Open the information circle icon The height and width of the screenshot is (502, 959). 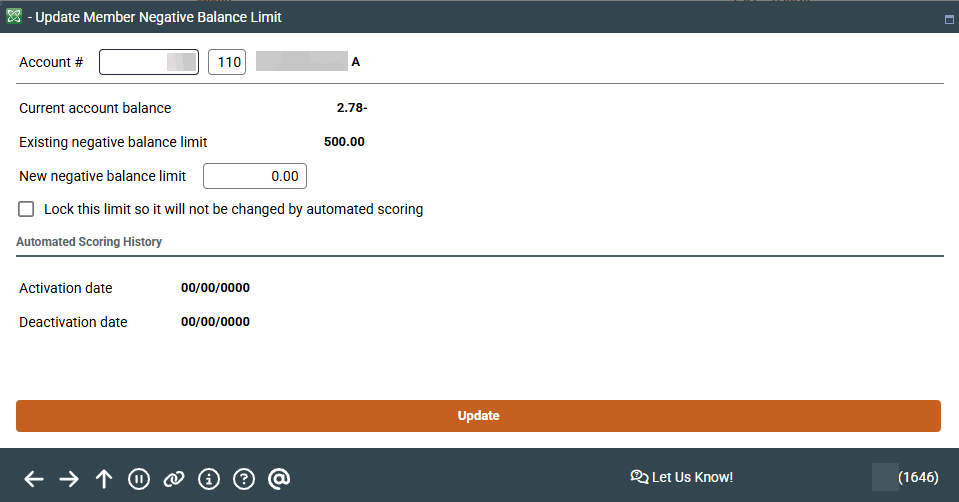click(209, 479)
